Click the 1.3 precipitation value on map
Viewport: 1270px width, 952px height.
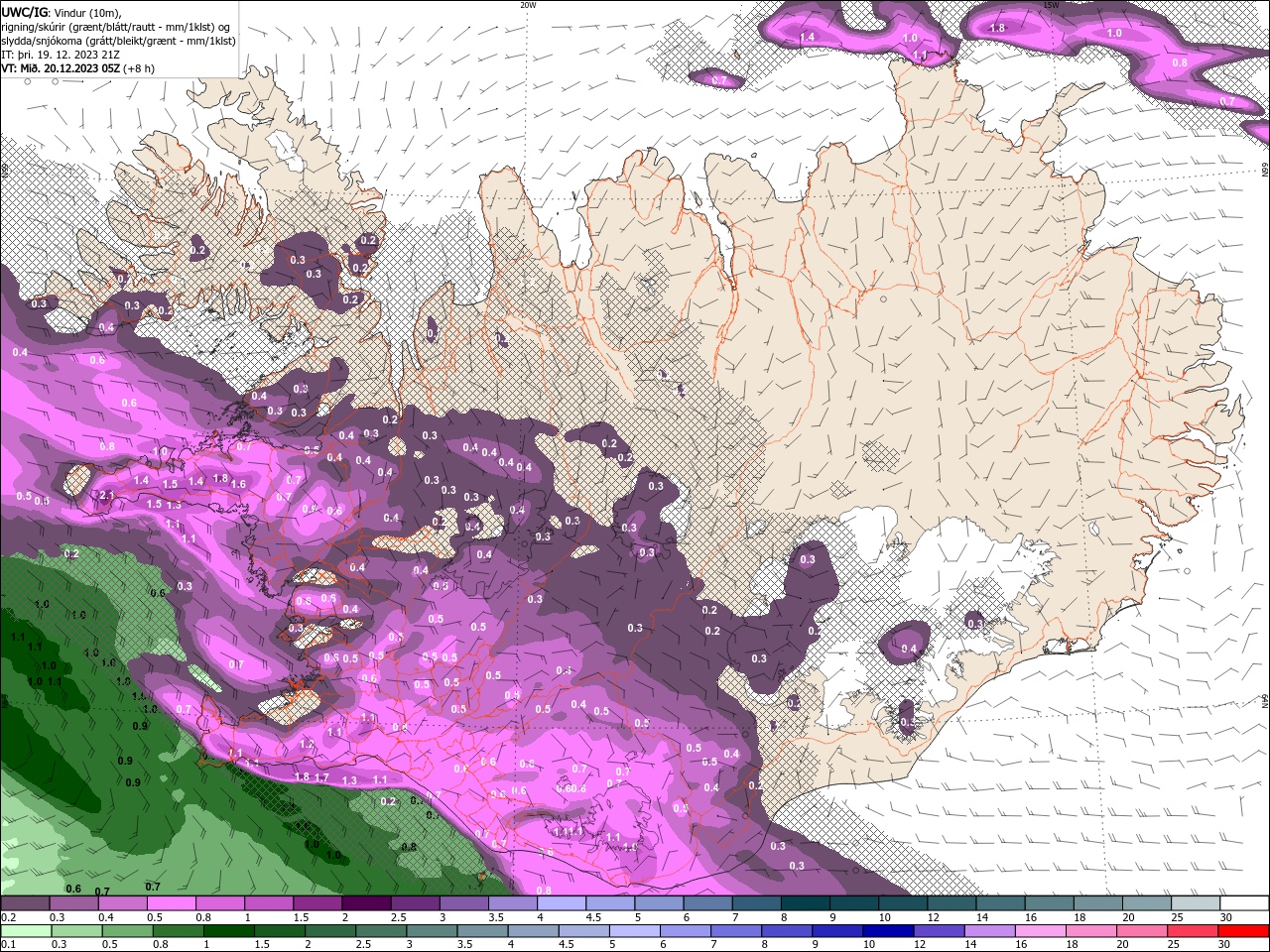click(x=349, y=780)
